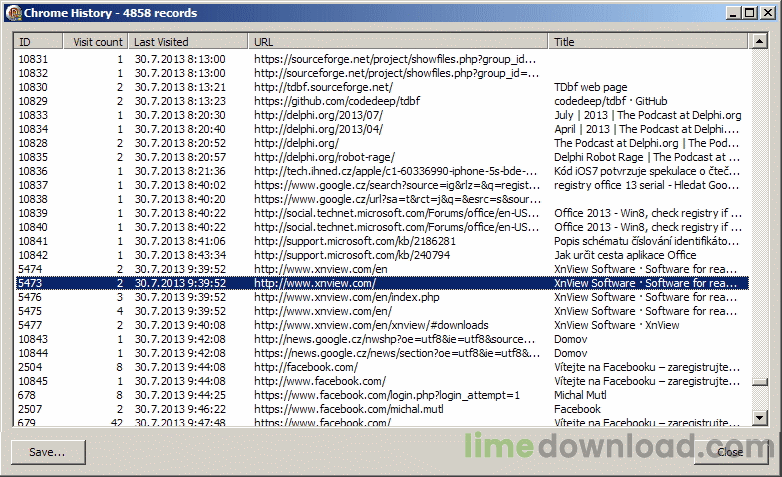Minimize the Chrome History window
The height and width of the screenshot is (477, 782).
(x=733, y=13)
